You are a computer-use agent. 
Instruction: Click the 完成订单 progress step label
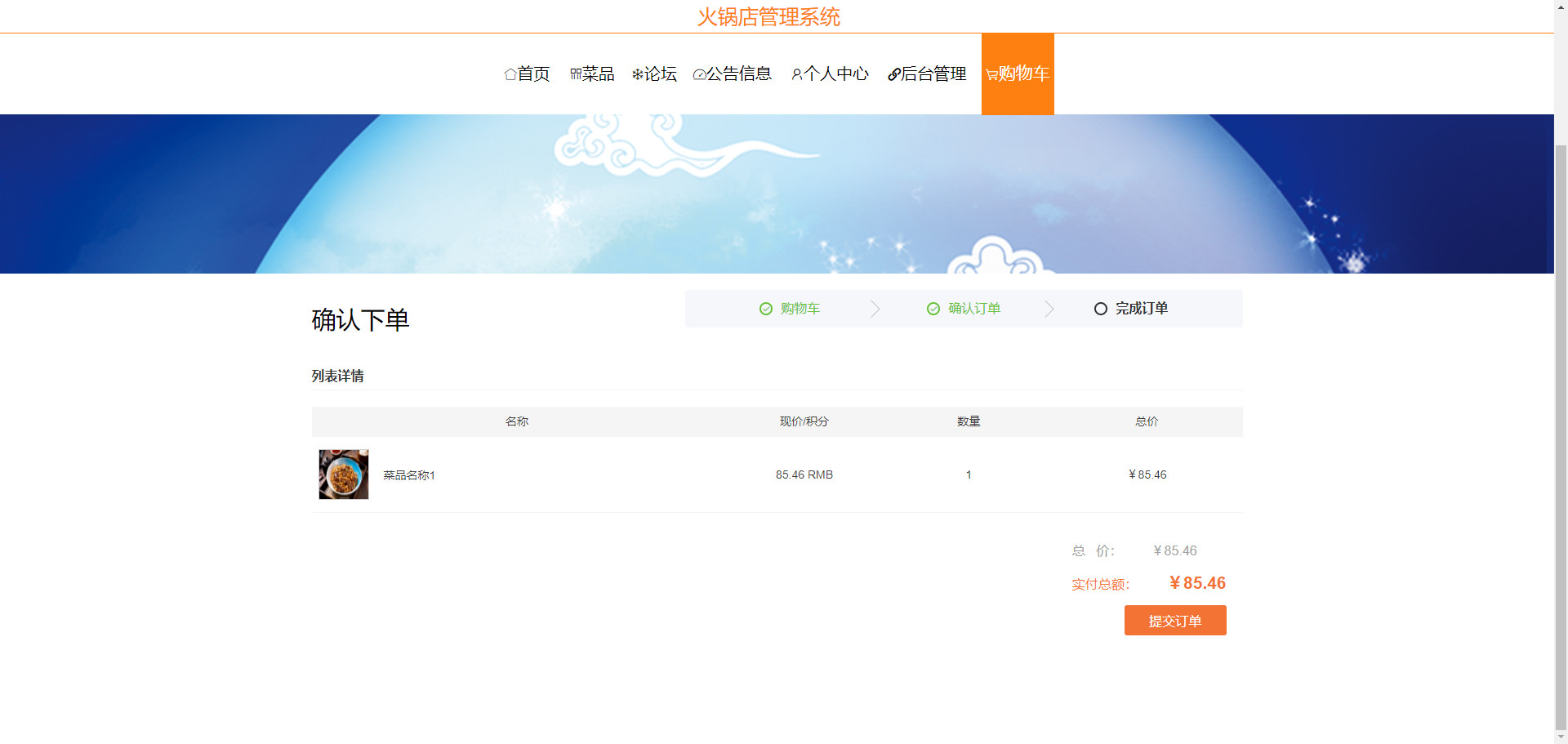1142,309
